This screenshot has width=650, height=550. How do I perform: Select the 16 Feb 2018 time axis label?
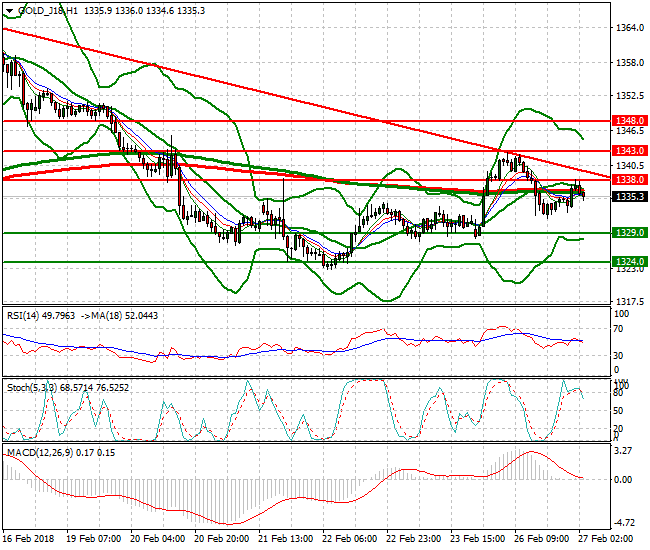point(29,539)
